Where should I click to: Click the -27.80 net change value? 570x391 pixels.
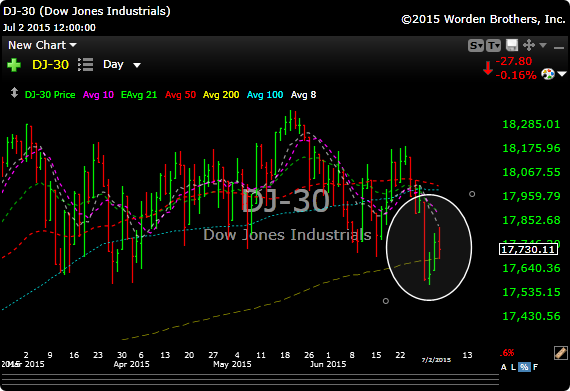point(514,61)
